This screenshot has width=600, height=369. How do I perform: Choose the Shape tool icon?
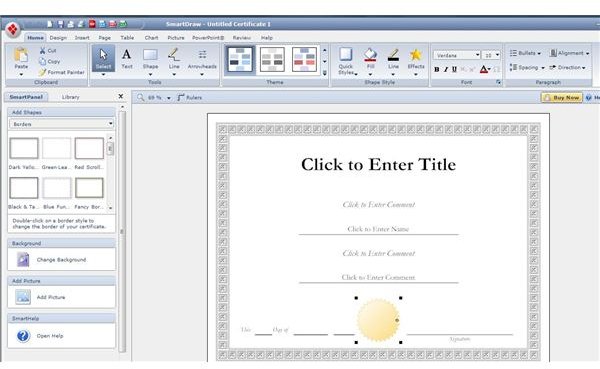coord(150,58)
